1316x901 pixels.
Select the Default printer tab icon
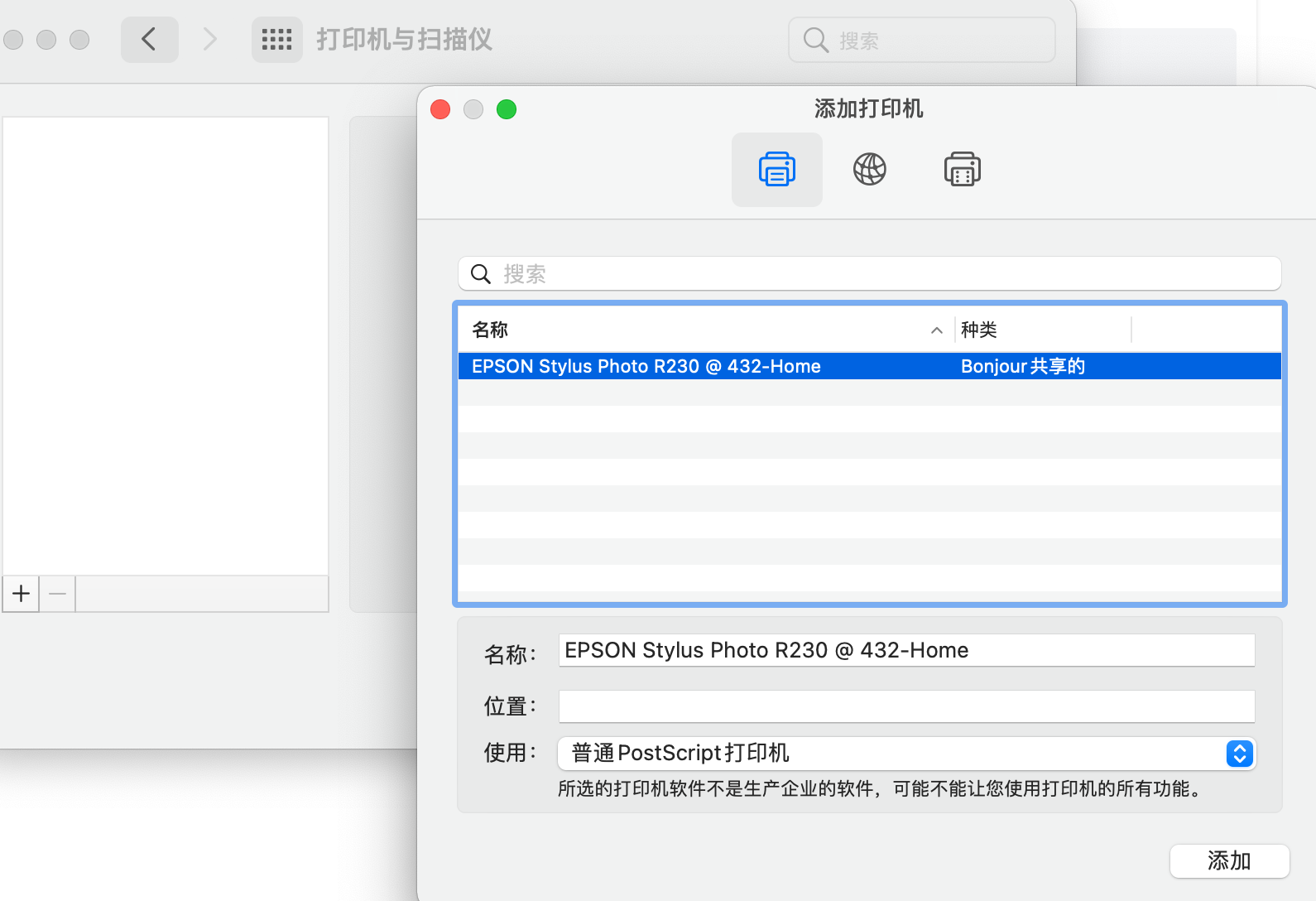[776, 170]
